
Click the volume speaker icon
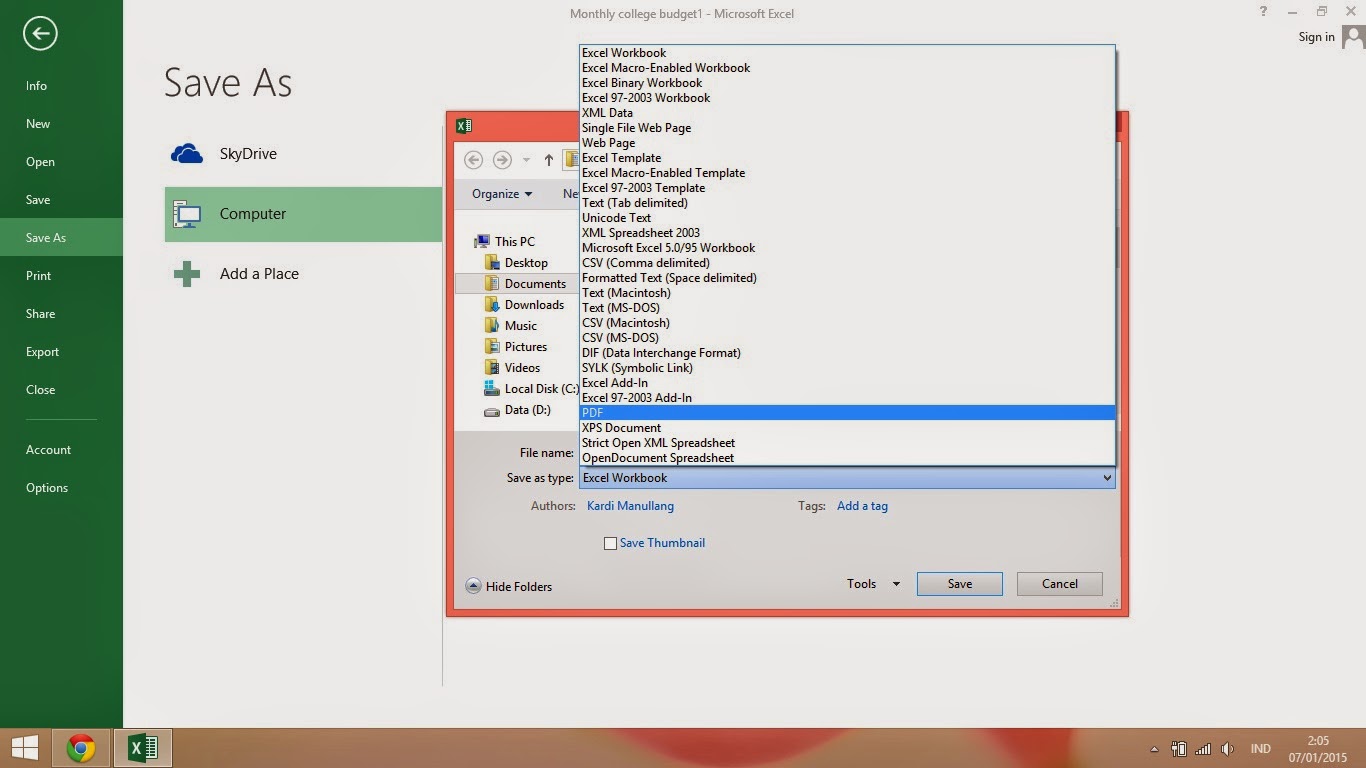(x=1227, y=749)
